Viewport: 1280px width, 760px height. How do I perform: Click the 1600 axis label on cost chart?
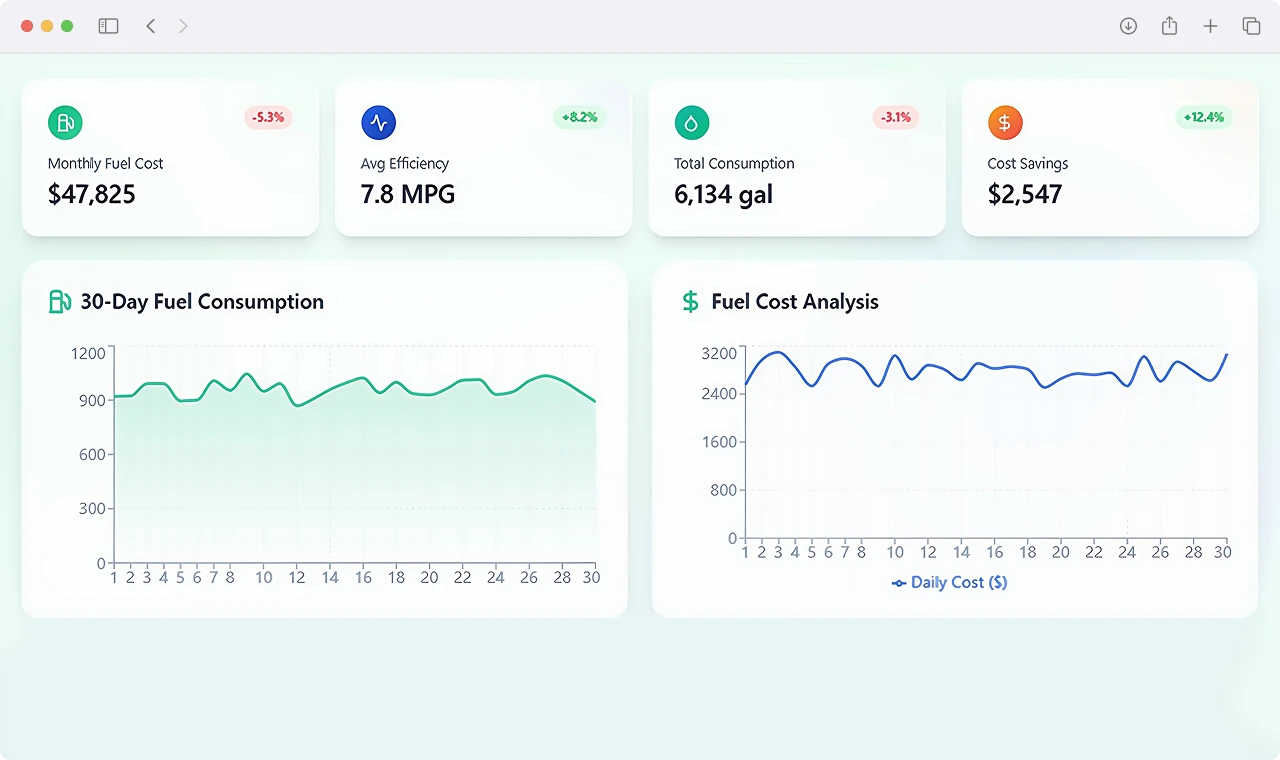719,442
